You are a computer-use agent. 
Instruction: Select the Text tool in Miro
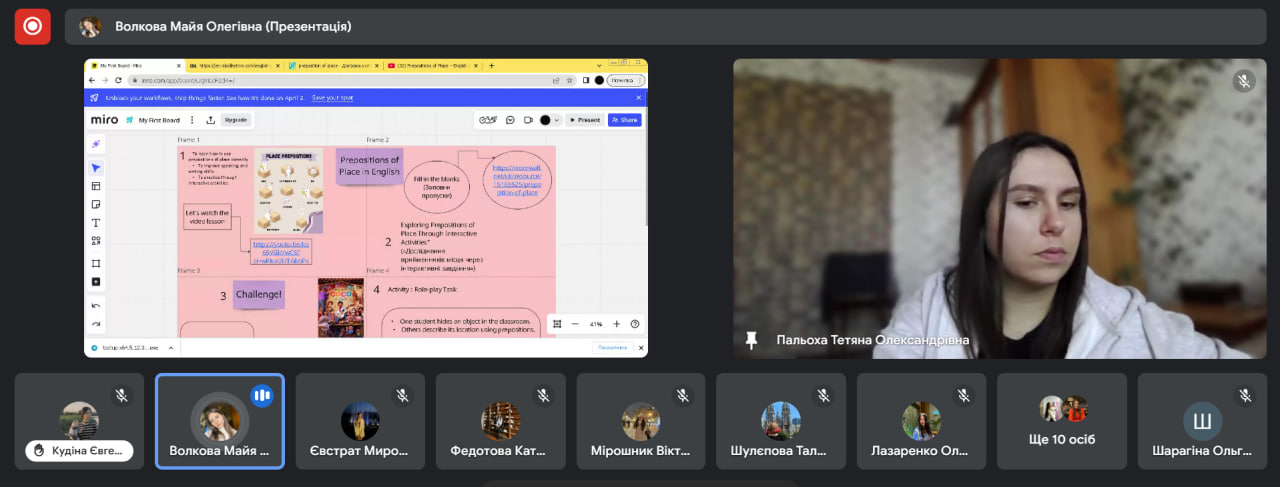pyautogui.click(x=96, y=222)
